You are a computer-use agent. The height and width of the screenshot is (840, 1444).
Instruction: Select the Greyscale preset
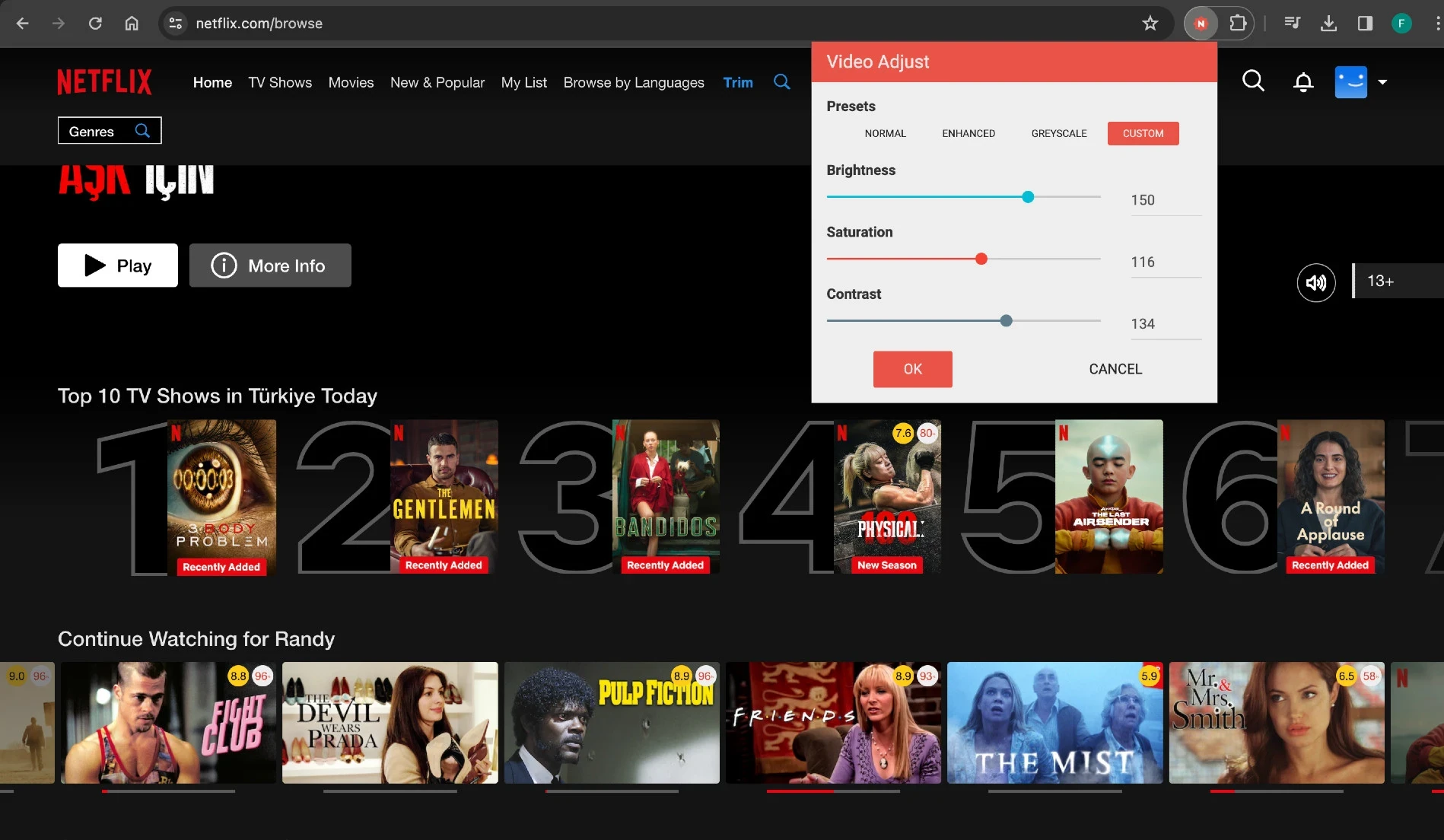[1059, 133]
